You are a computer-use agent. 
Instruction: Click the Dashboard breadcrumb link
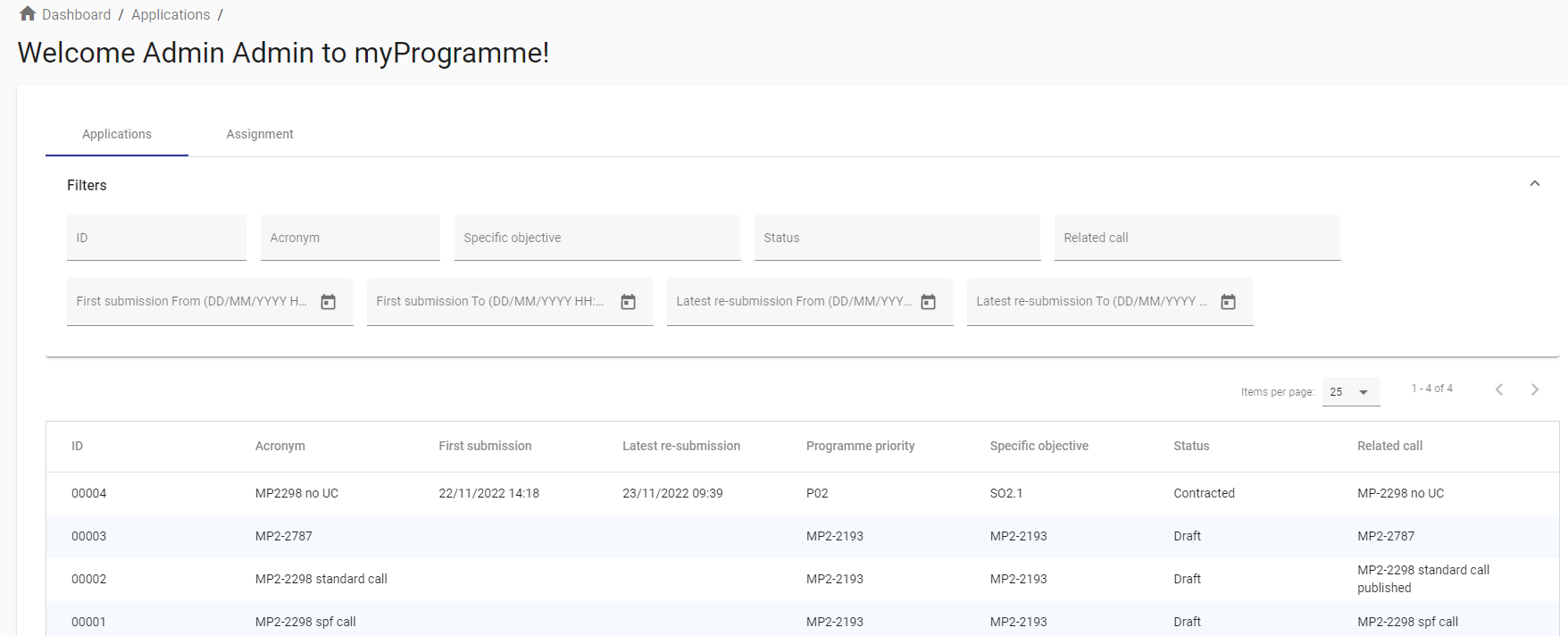pyautogui.click(x=76, y=14)
